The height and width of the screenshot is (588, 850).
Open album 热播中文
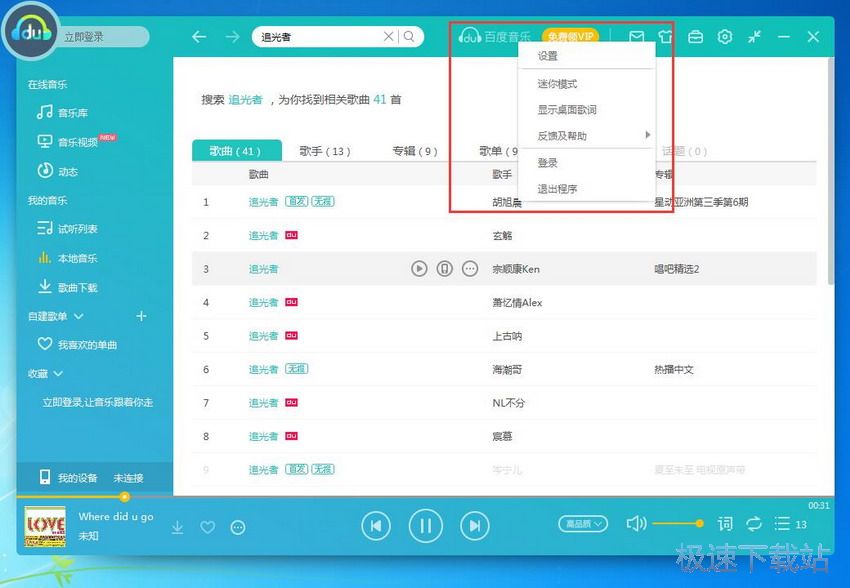674,370
